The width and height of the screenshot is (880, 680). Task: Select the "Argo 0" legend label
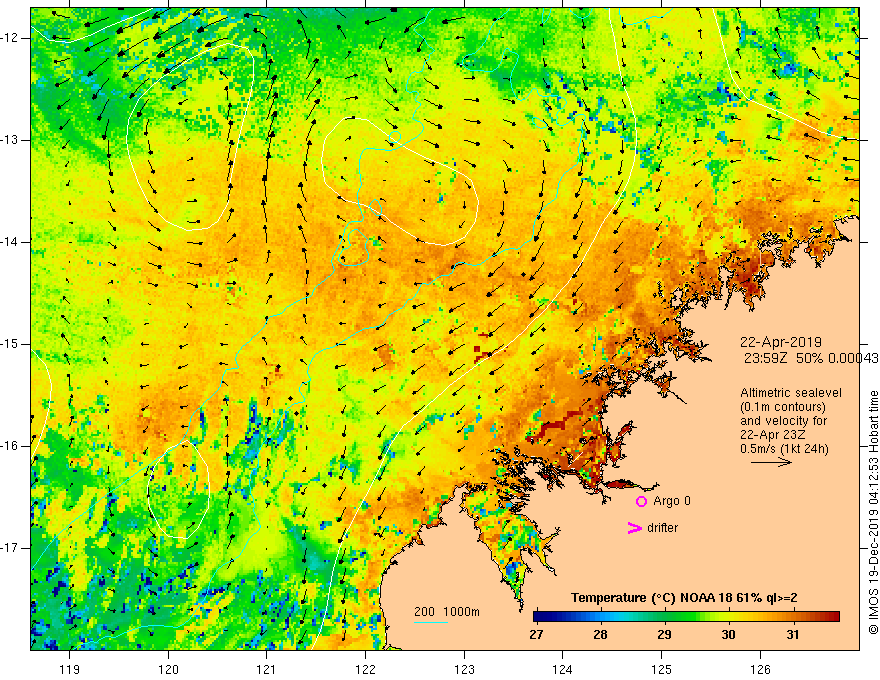pyautogui.click(x=672, y=501)
